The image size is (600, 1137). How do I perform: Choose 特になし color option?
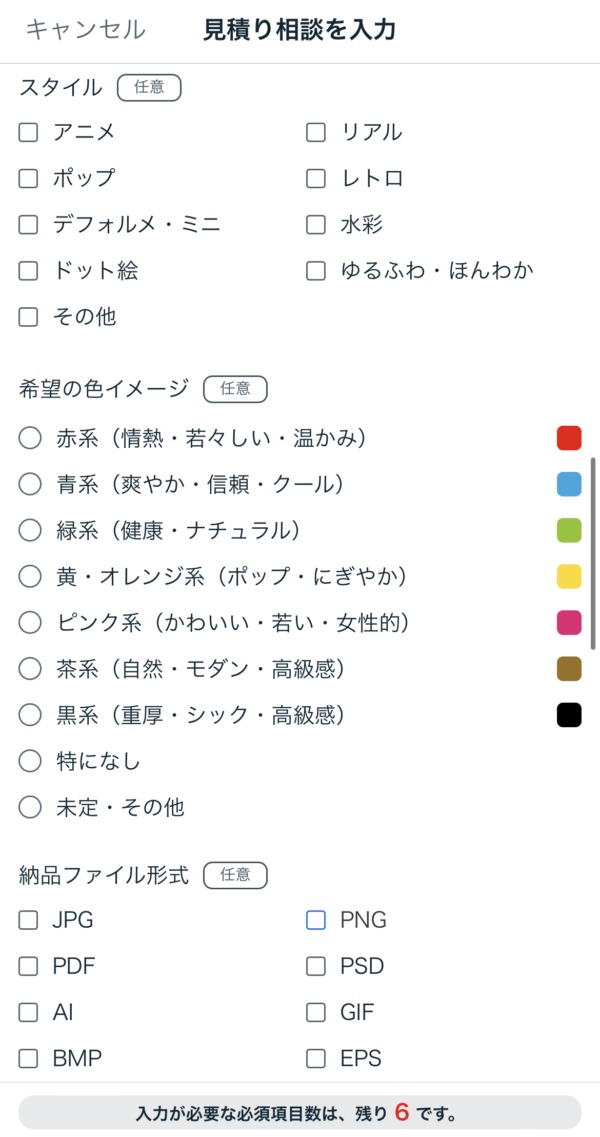tap(30, 761)
